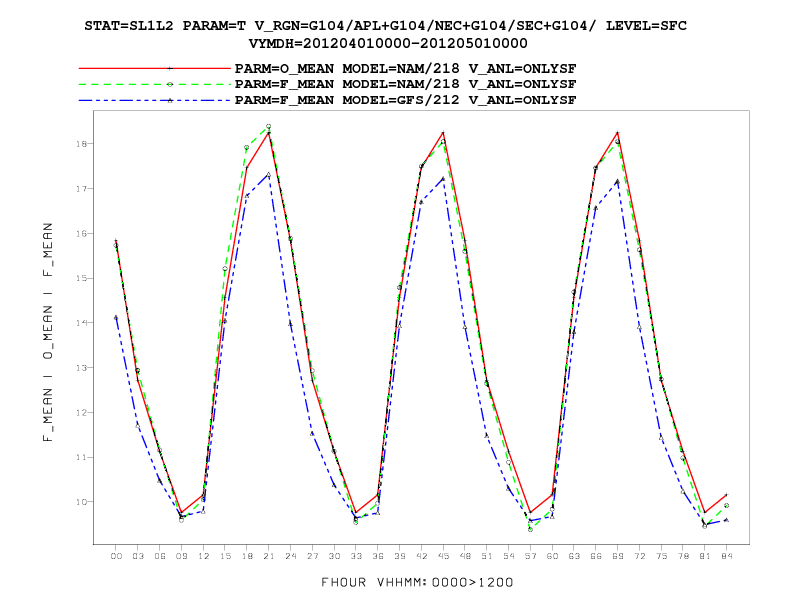Viewport: 792px width, 612px height.
Task: Click the y-axis tick label 17
Action: [x=81, y=188]
